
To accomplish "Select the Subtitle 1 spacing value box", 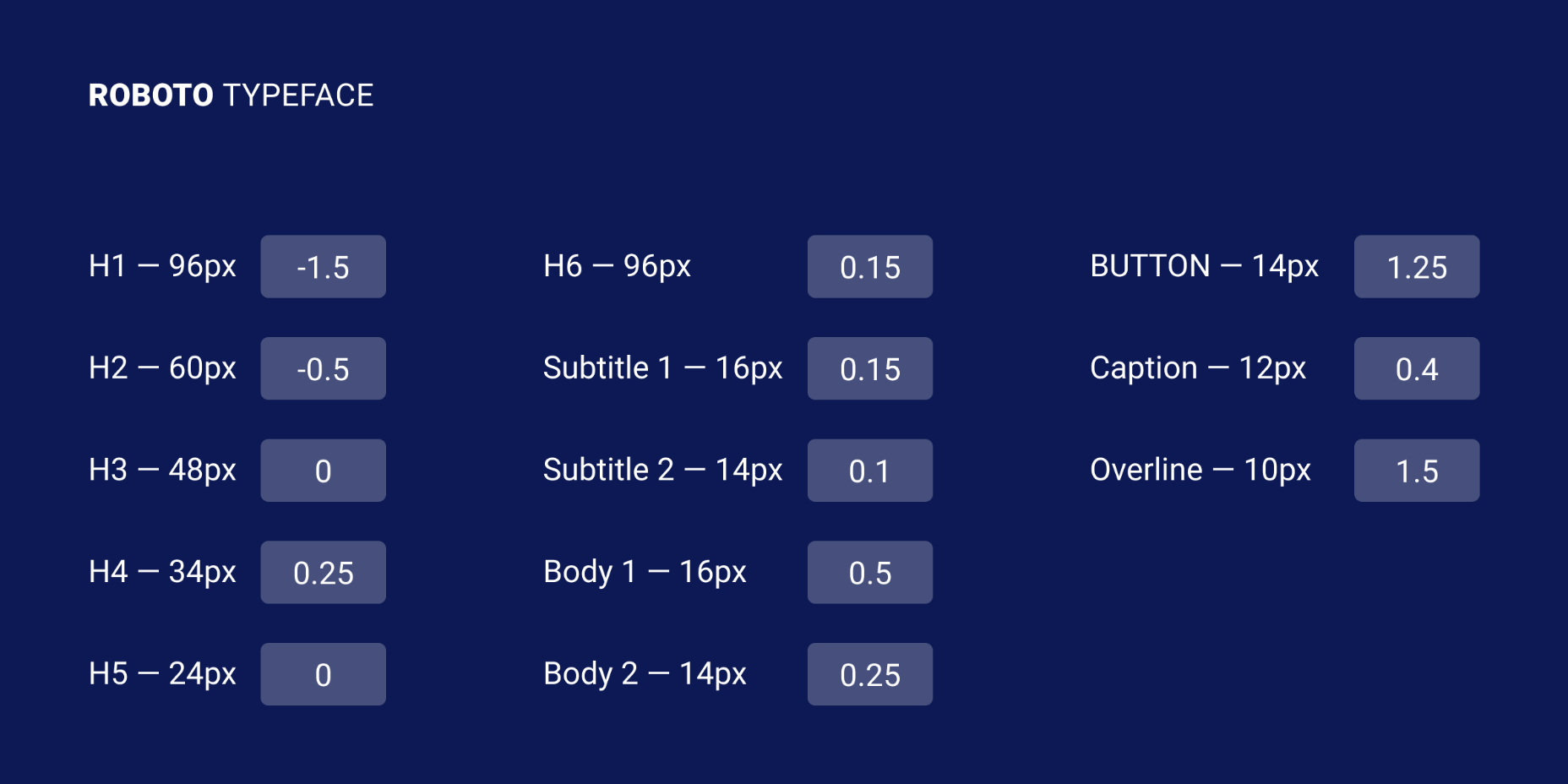I will 869,368.
